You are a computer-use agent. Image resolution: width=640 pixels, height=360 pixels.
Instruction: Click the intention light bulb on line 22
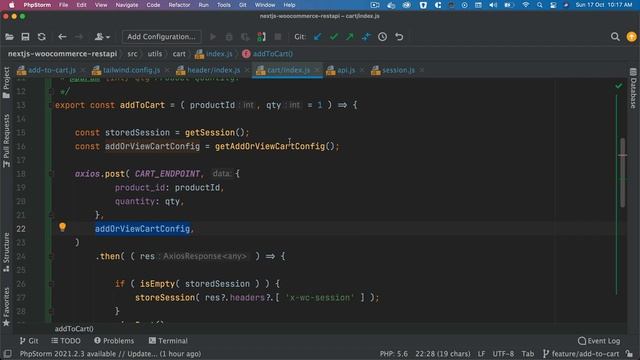point(62,227)
